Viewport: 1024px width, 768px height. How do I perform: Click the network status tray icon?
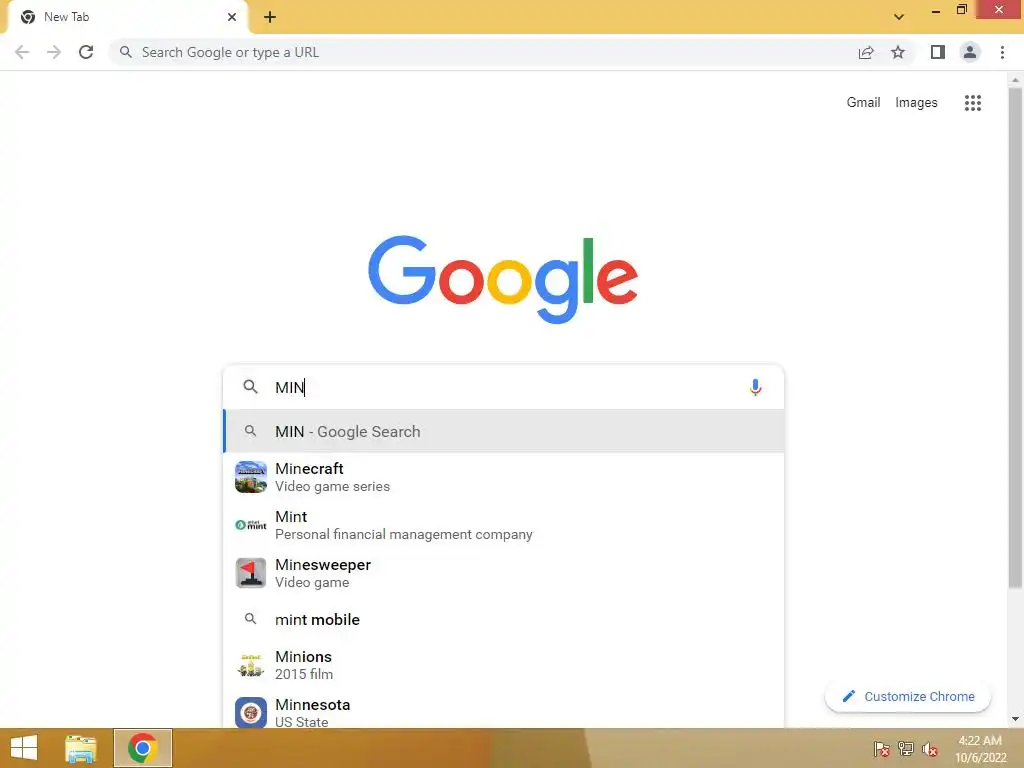coord(906,749)
